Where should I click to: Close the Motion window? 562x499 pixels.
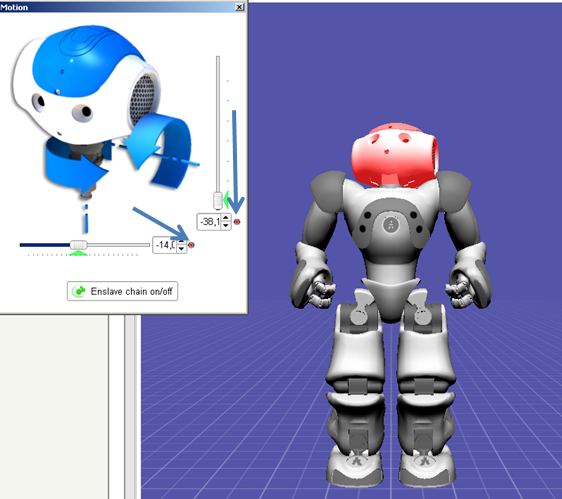tap(239, 7)
